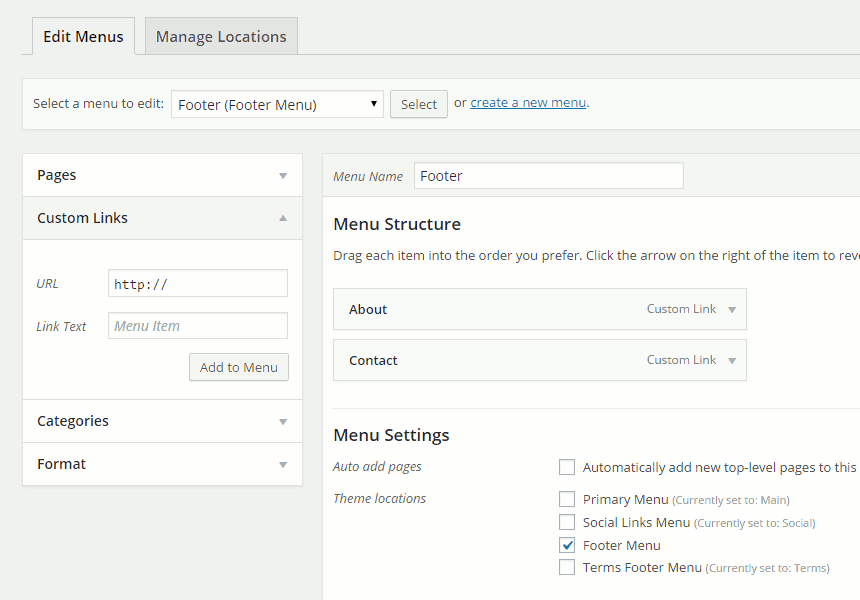Select the Contact menu item bar
860x600 pixels.
540,360
